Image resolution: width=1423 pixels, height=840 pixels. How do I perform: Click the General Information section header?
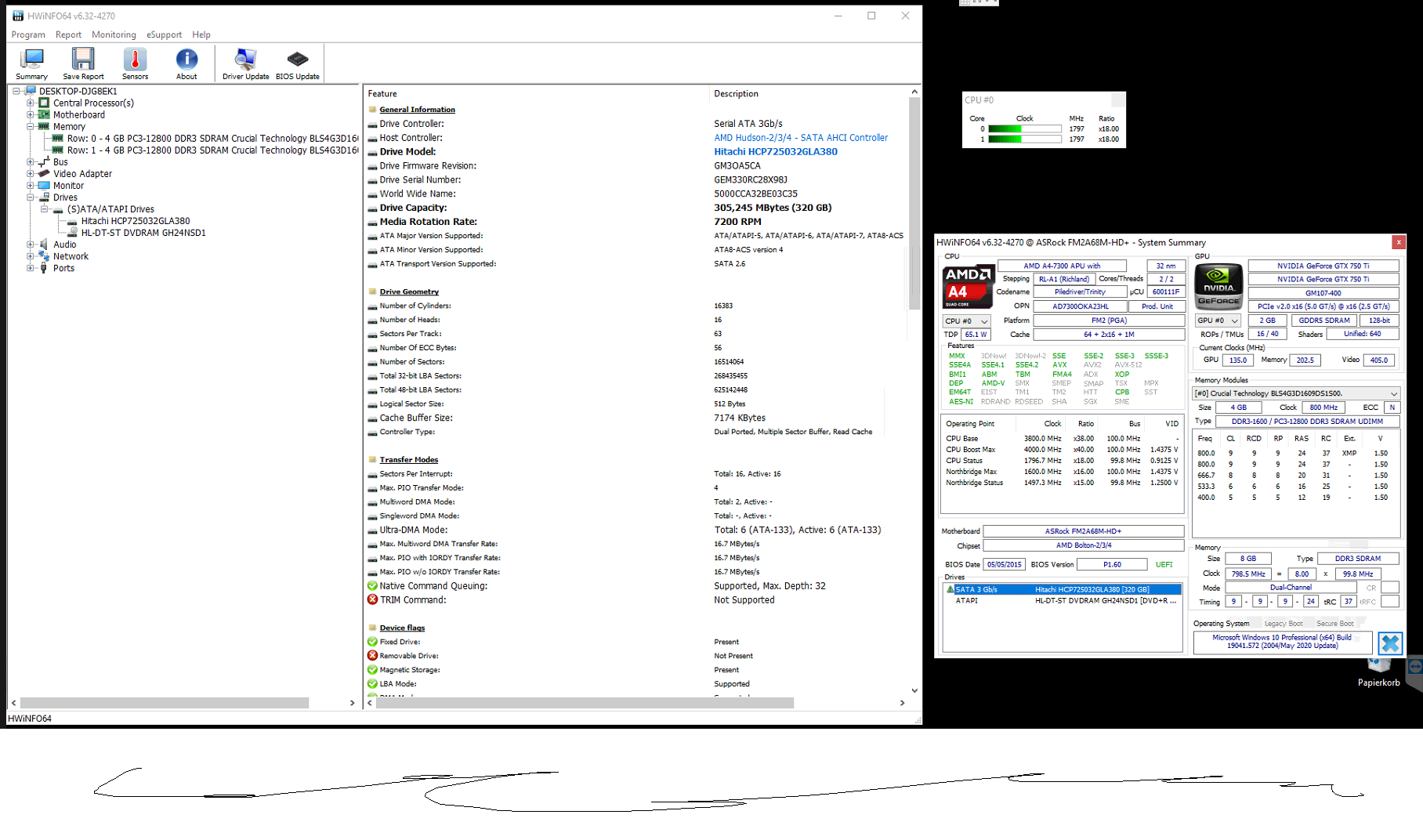pyautogui.click(x=417, y=110)
